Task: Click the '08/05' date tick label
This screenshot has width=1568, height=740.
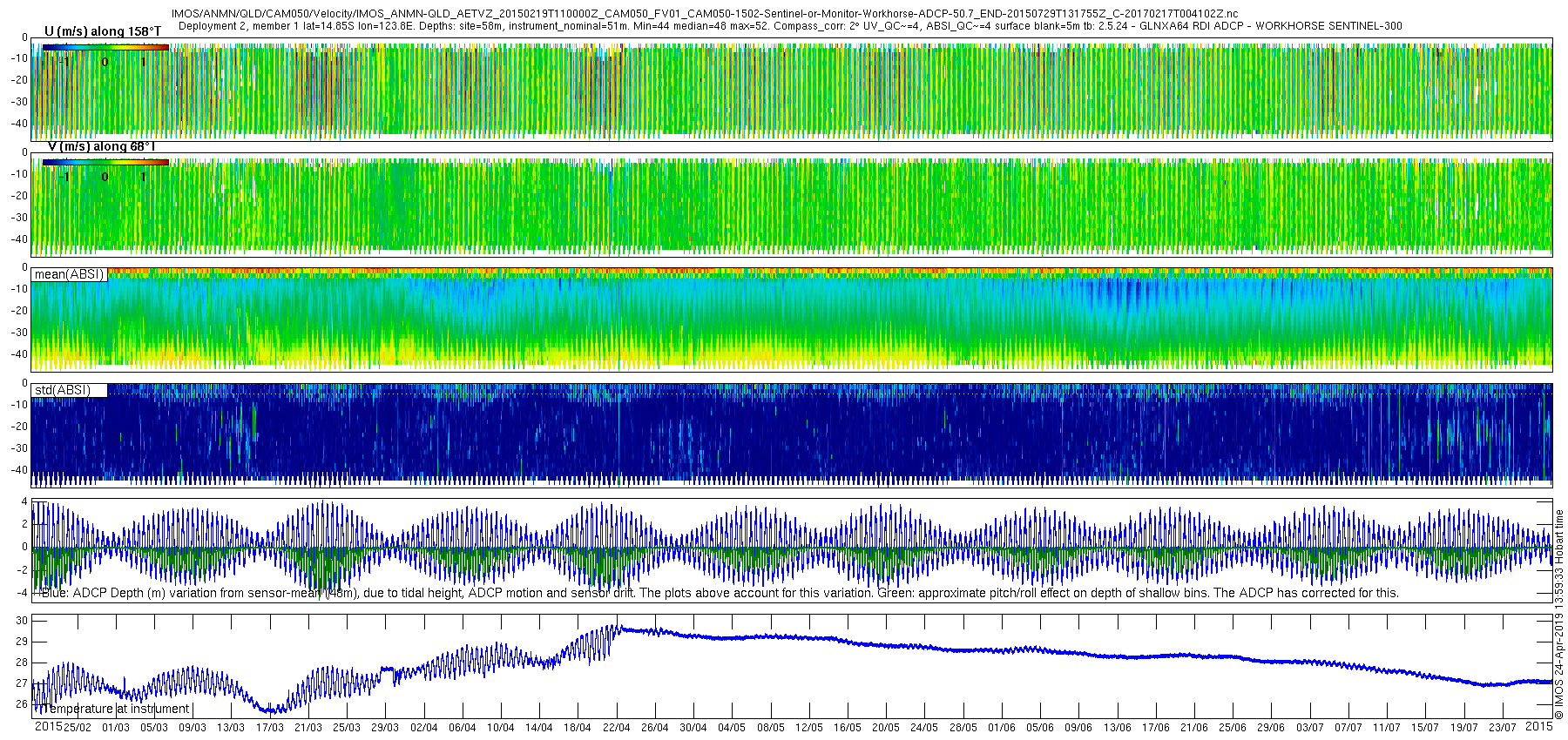Action: 771,727
